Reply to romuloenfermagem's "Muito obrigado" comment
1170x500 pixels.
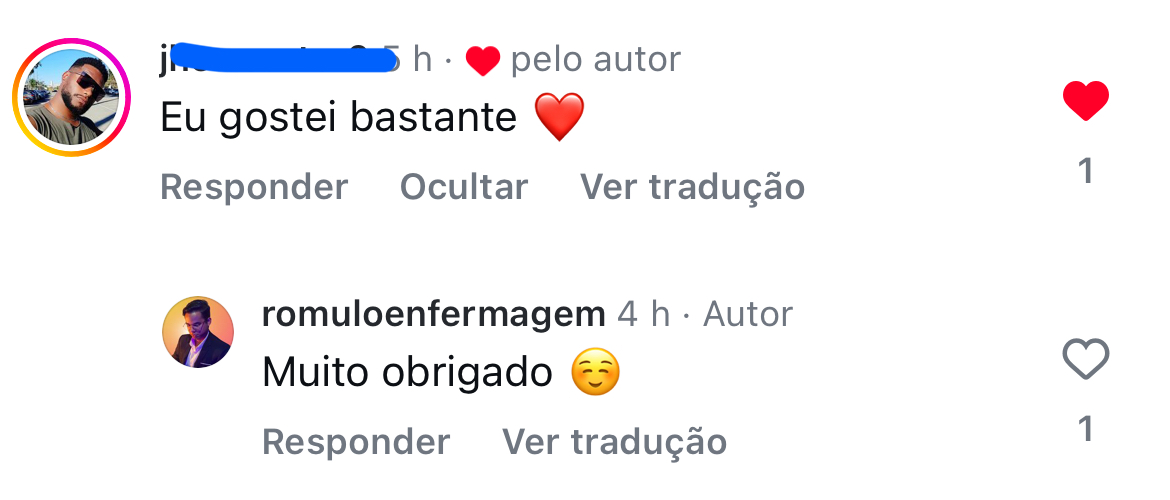tap(356, 442)
